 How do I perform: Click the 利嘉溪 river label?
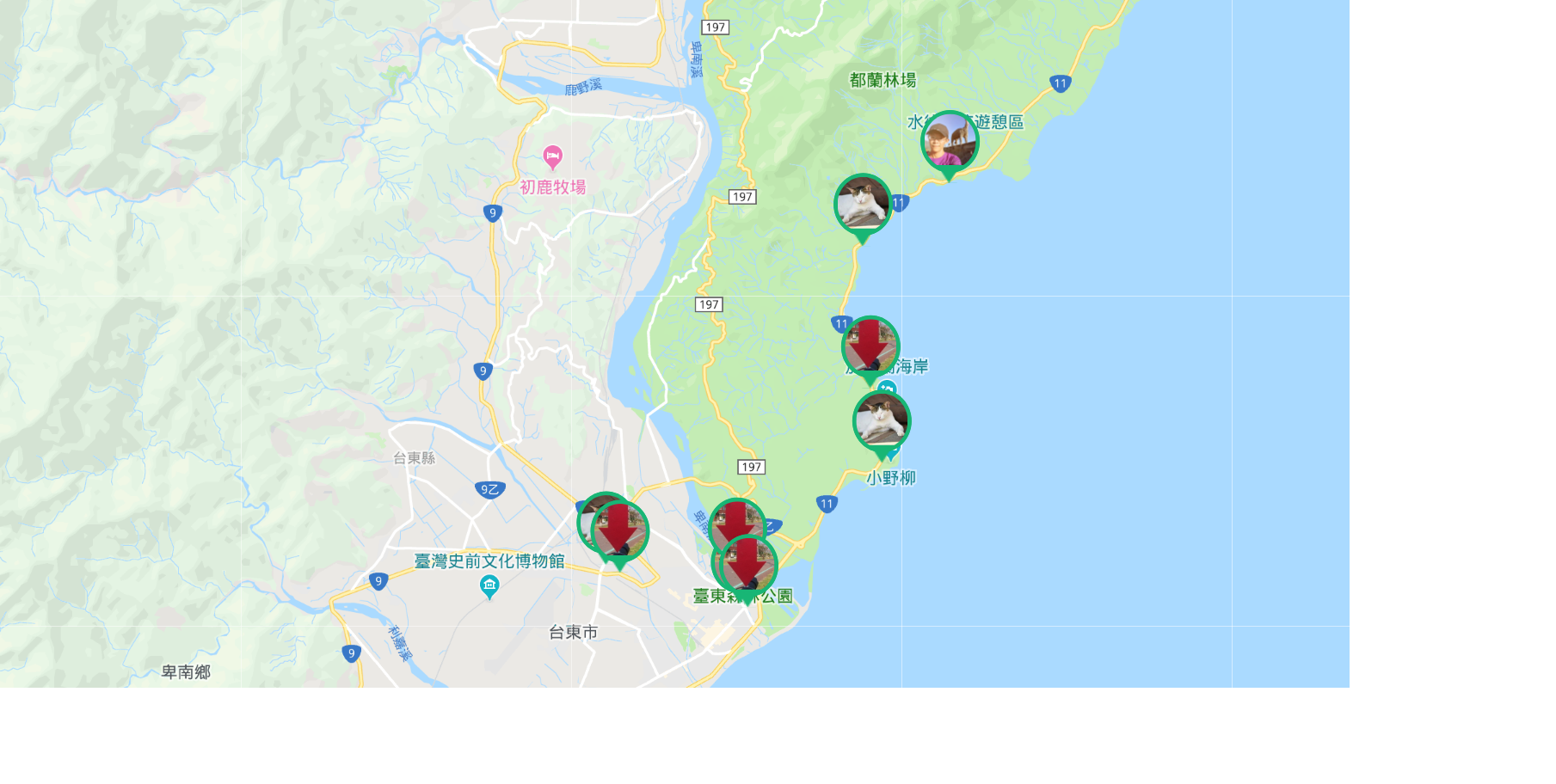(x=400, y=643)
